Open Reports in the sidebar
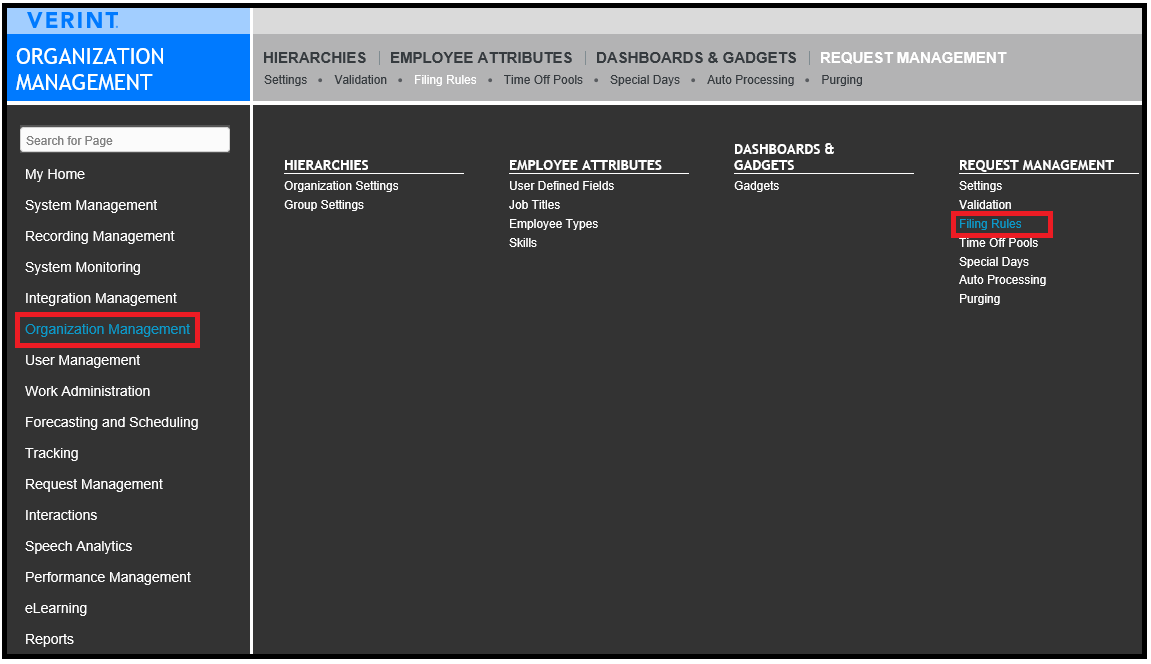This screenshot has height=664, width=1151. tap(49, 639)
